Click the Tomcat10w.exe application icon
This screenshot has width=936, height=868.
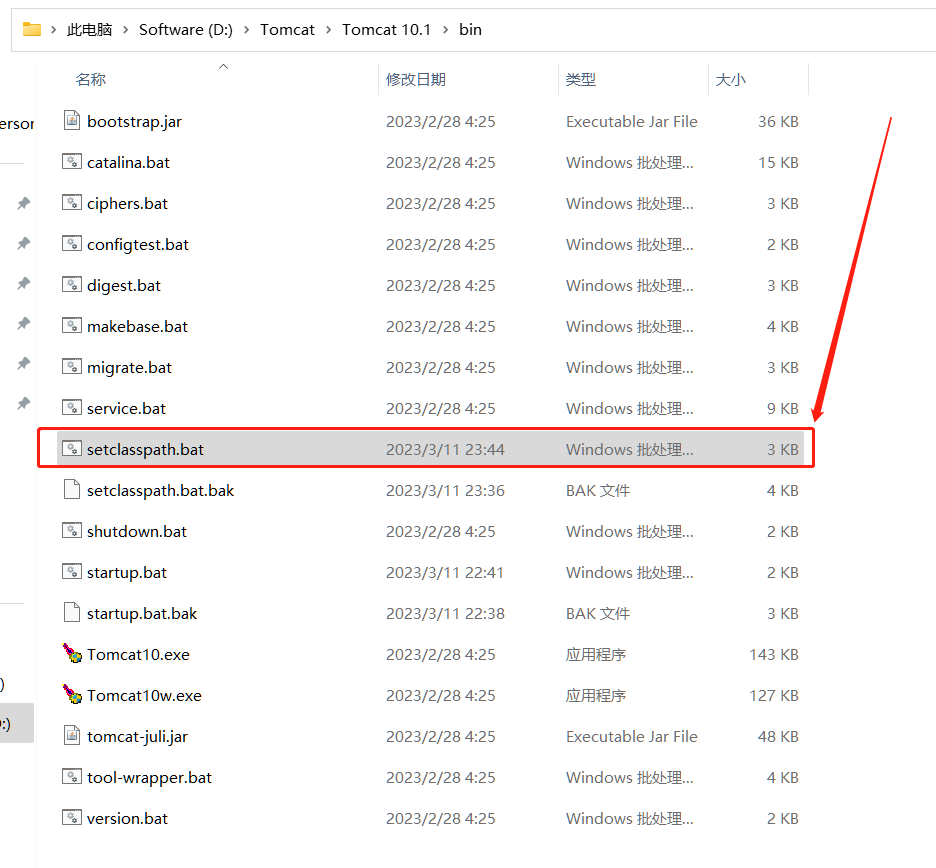[x=72, y=695]
